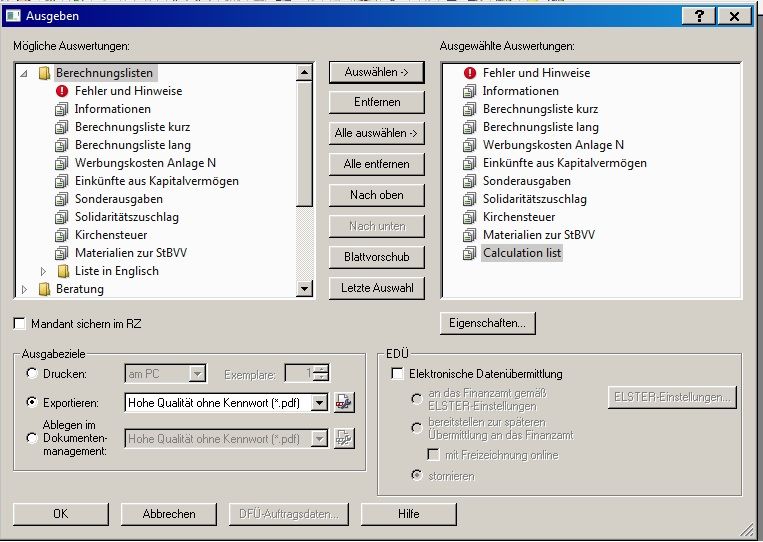Click the Werbungskosten Anlage N icon in the right list
Image resolution: width=763 pixels, height=542 pixels.
(469, 145)
